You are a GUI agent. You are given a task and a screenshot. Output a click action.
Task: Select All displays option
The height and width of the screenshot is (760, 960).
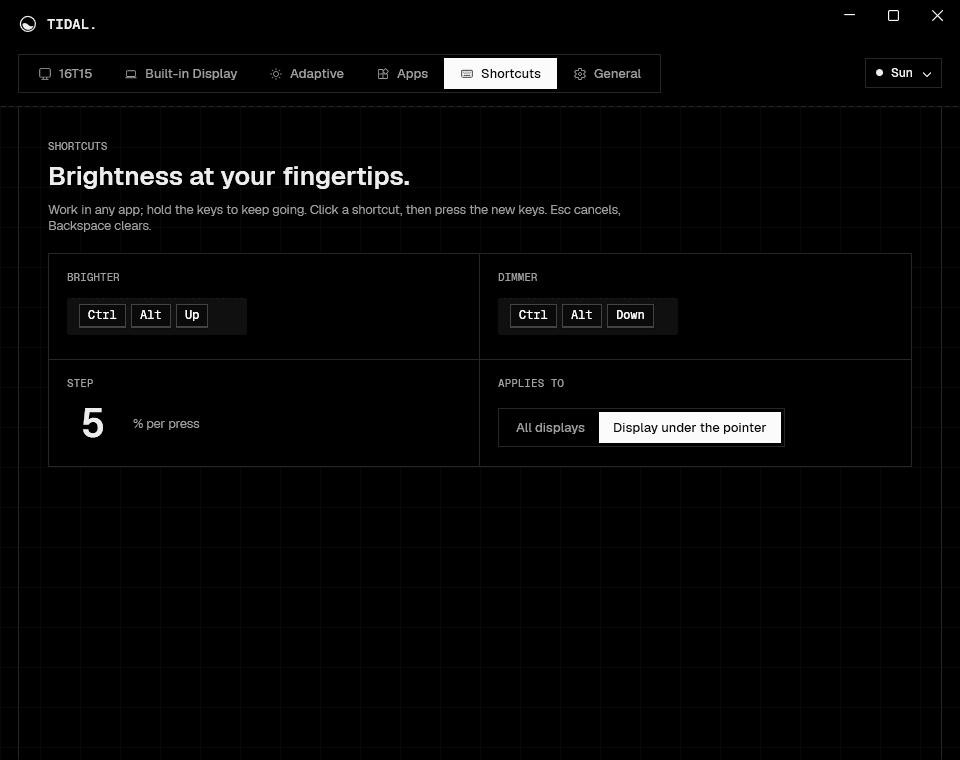click(550, 427)
